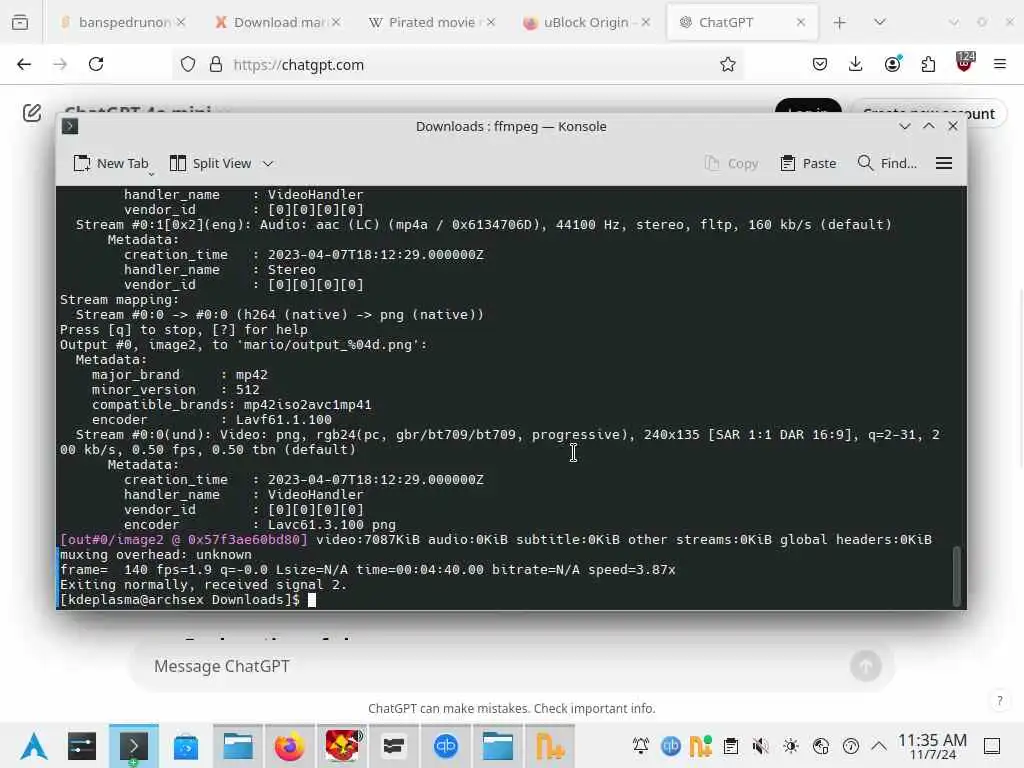This screenshot has height=768, width=1024.
Task: Open the clipboard tray icon
Action: (x=731, y=746)
